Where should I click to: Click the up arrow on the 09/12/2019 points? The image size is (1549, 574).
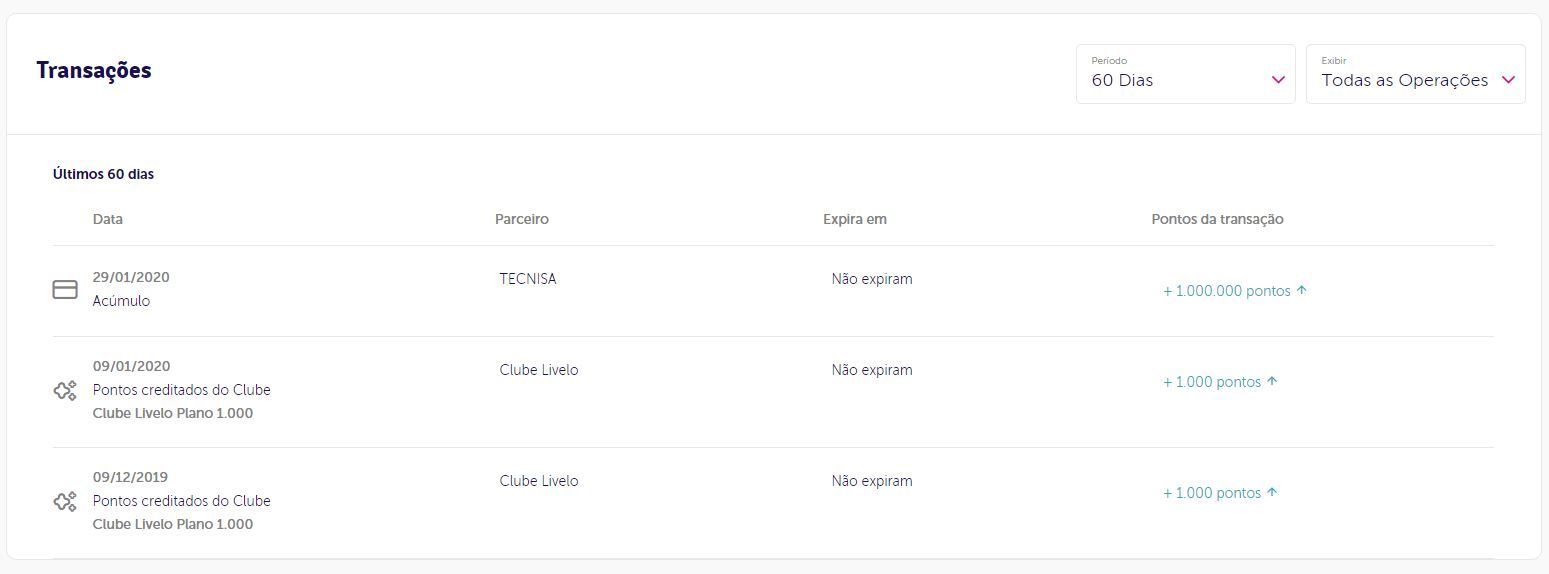1272,493
